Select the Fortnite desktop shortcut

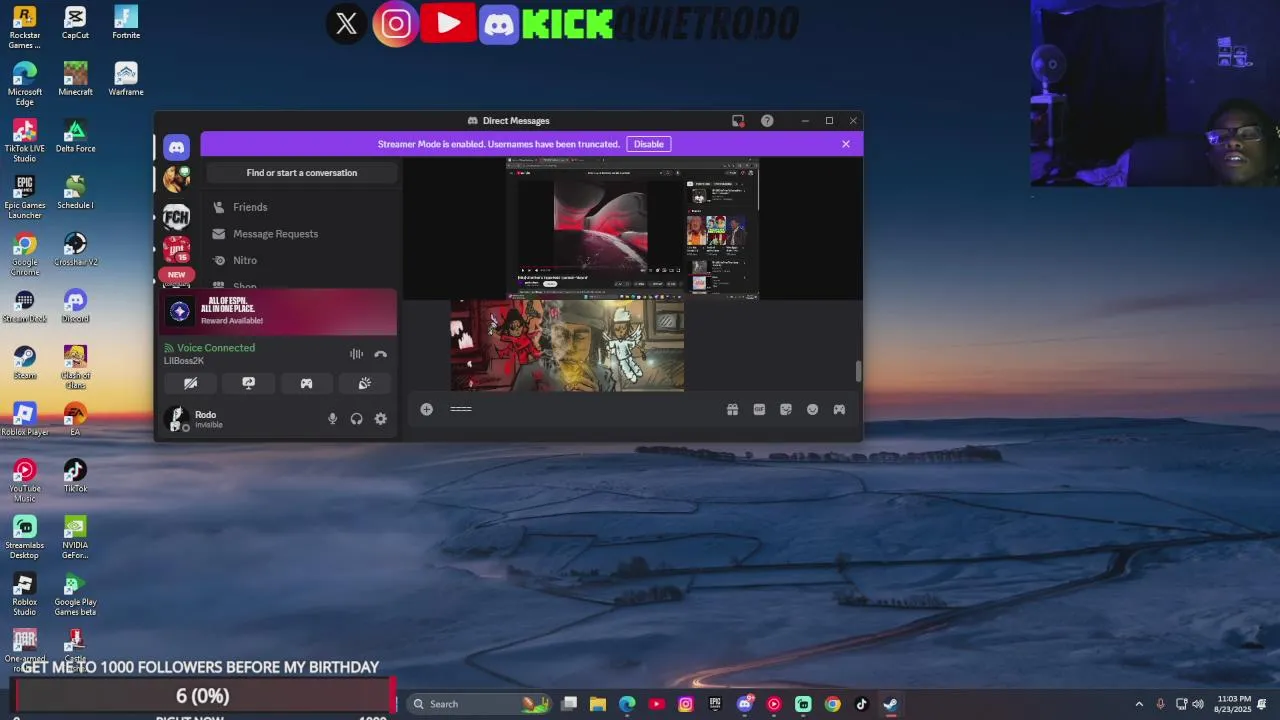(x=126, y=23)
